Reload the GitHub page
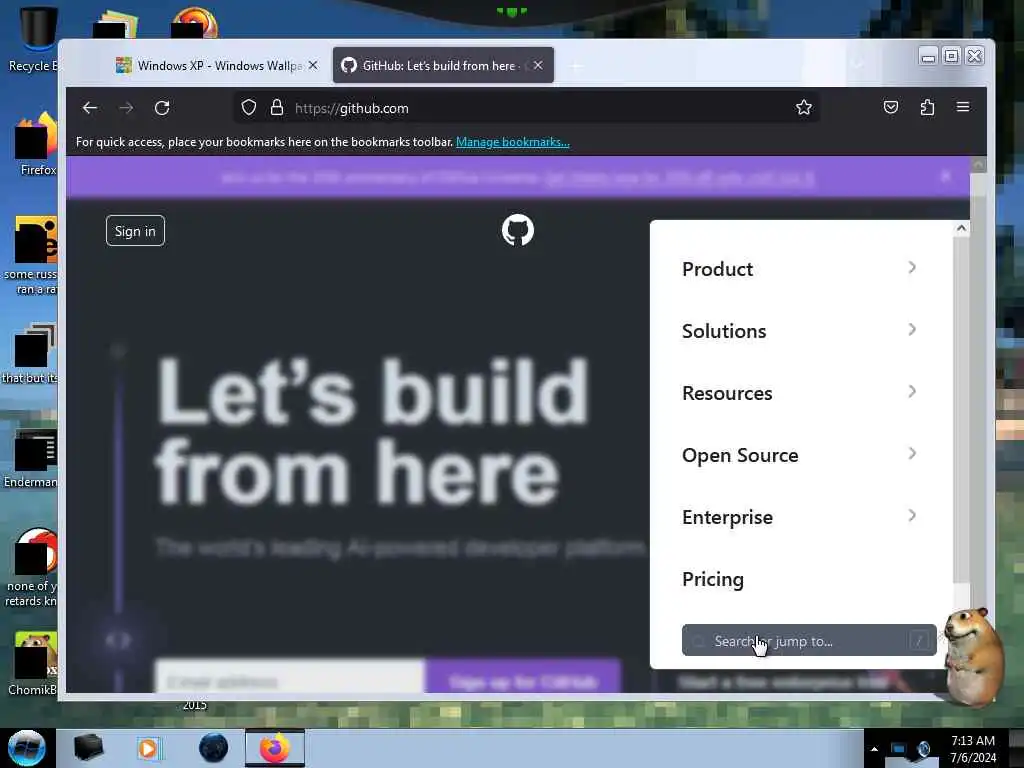 click(162, 108)
